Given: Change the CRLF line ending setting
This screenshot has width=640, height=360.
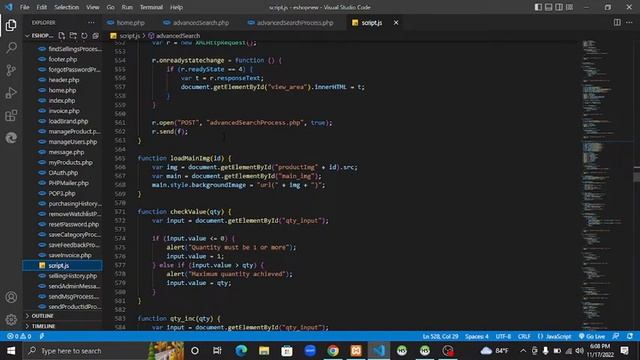Looking at the screenshot, I should pos(524,336).
